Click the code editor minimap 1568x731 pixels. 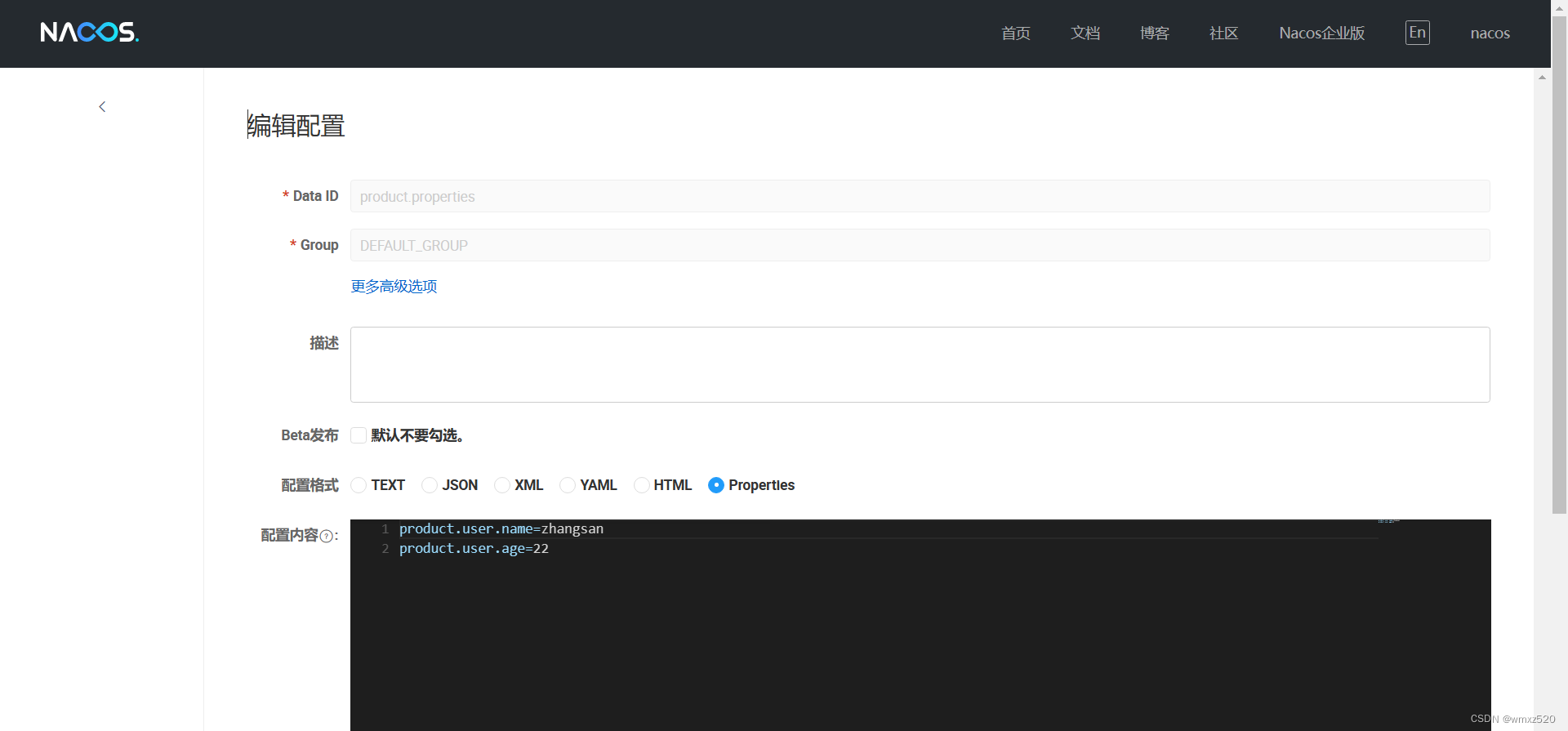pos(1388,521)
